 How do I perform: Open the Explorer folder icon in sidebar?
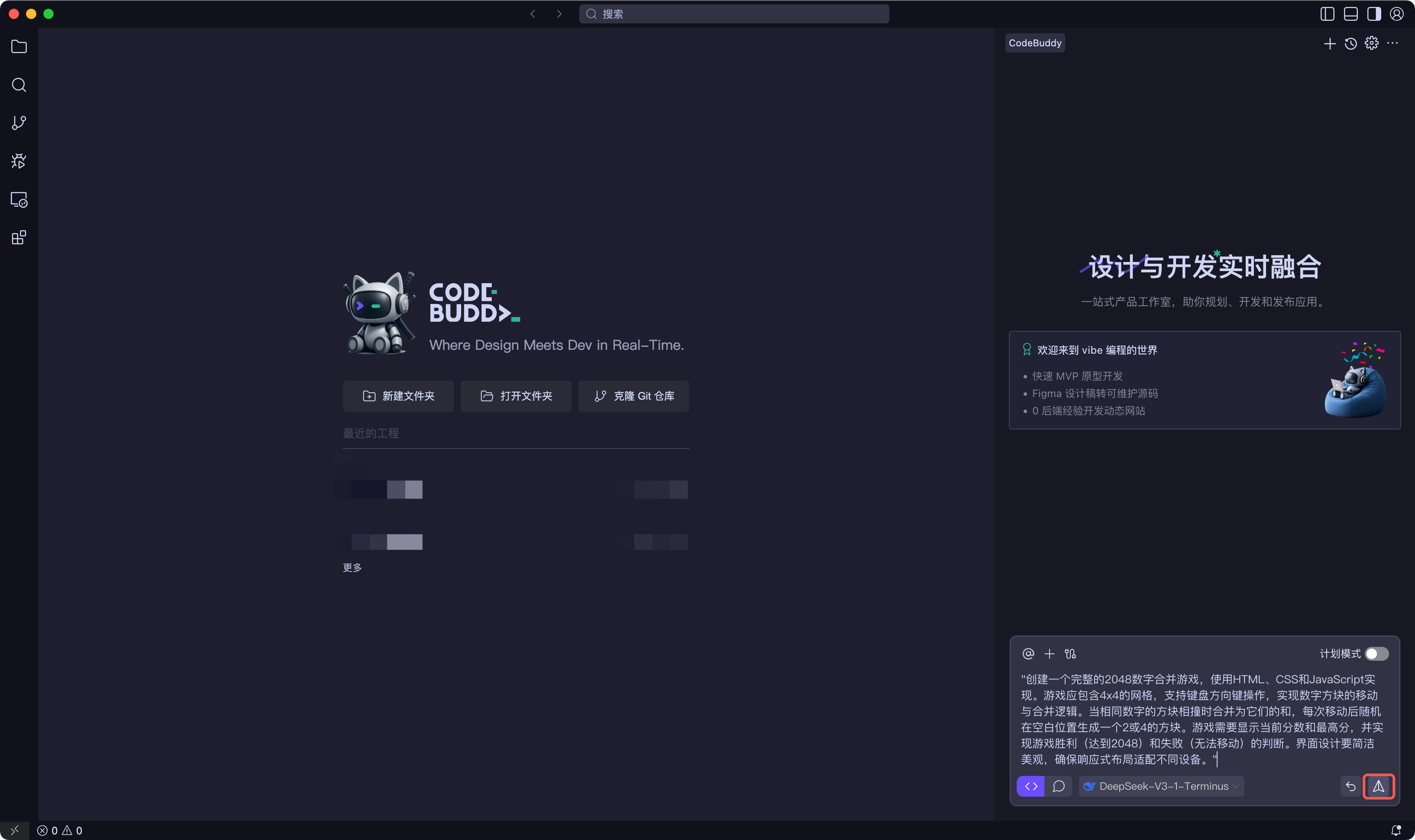point(19,46)
